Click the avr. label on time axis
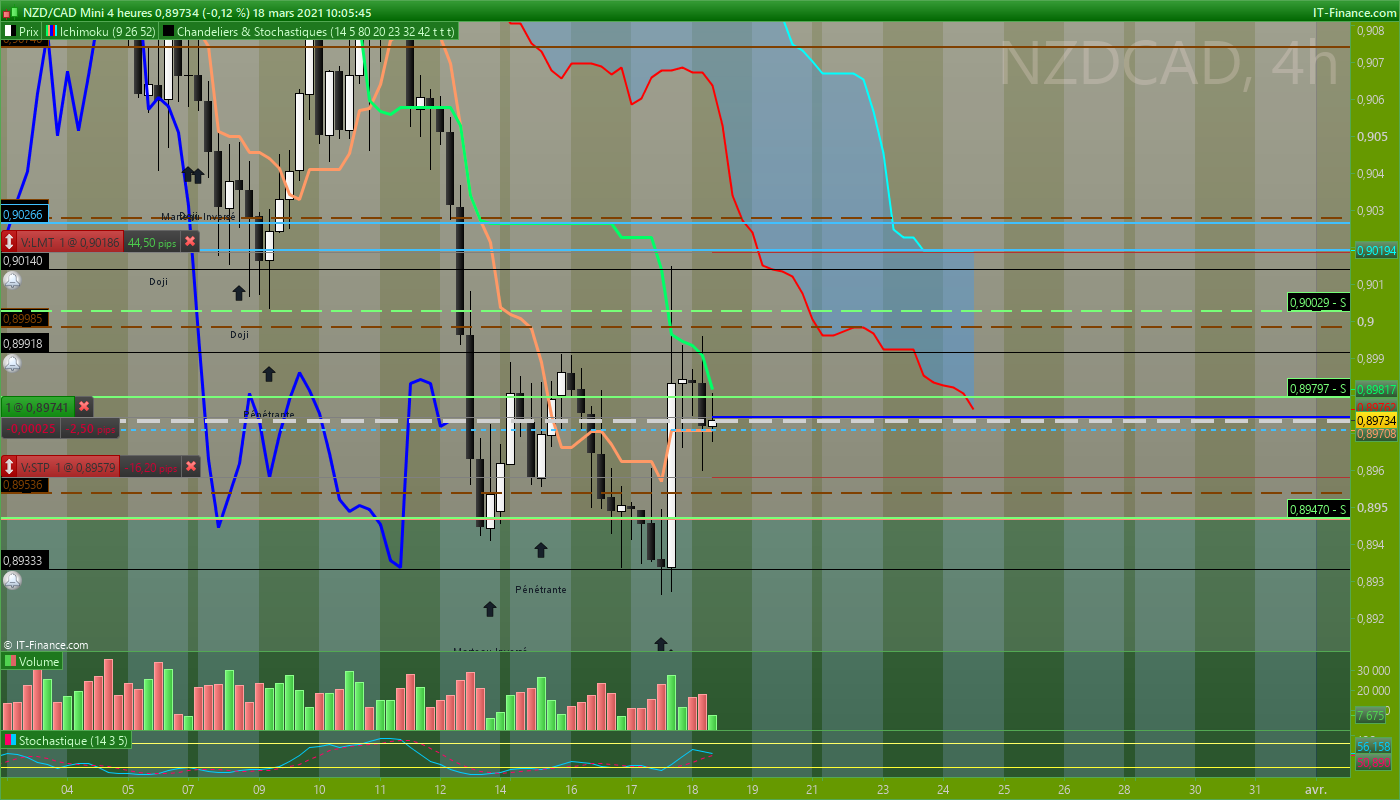 pos(1318,789)
